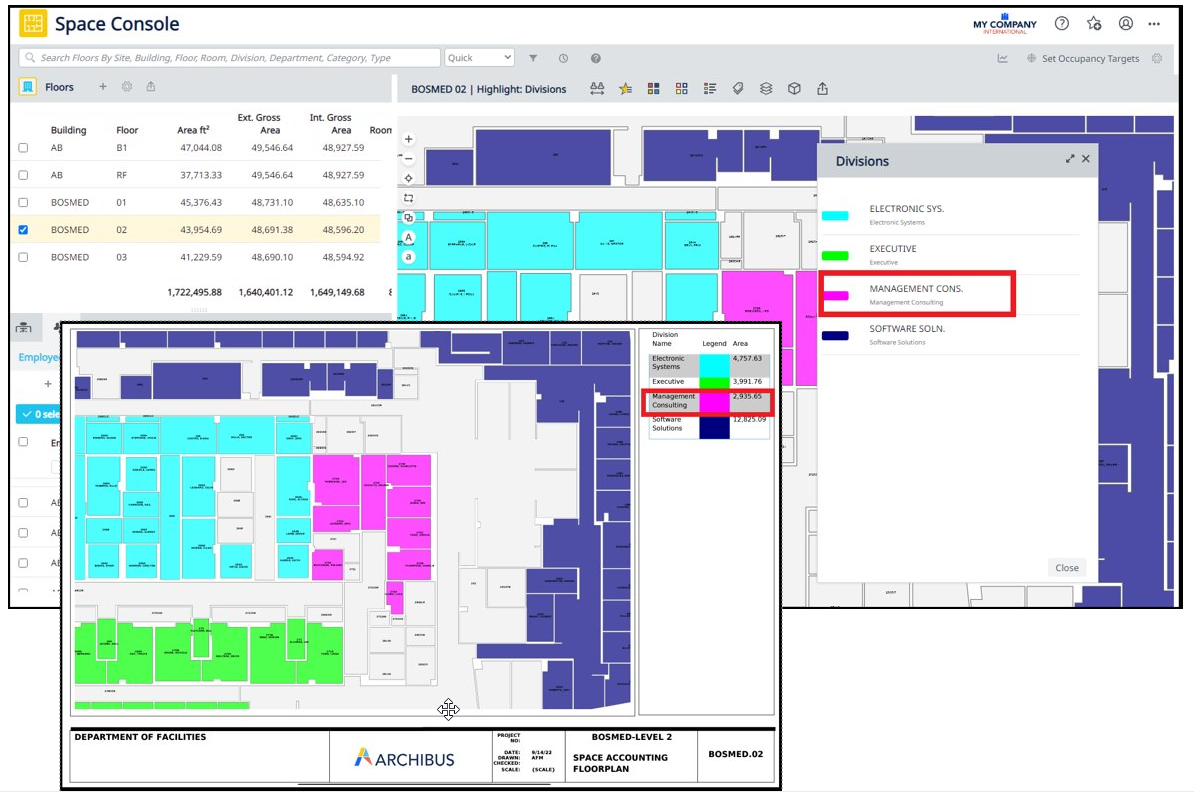The width and height of the screenshot is (1194, 792).
Task: Select the Electronic Sys. division entry
Action: pos(906,214)
